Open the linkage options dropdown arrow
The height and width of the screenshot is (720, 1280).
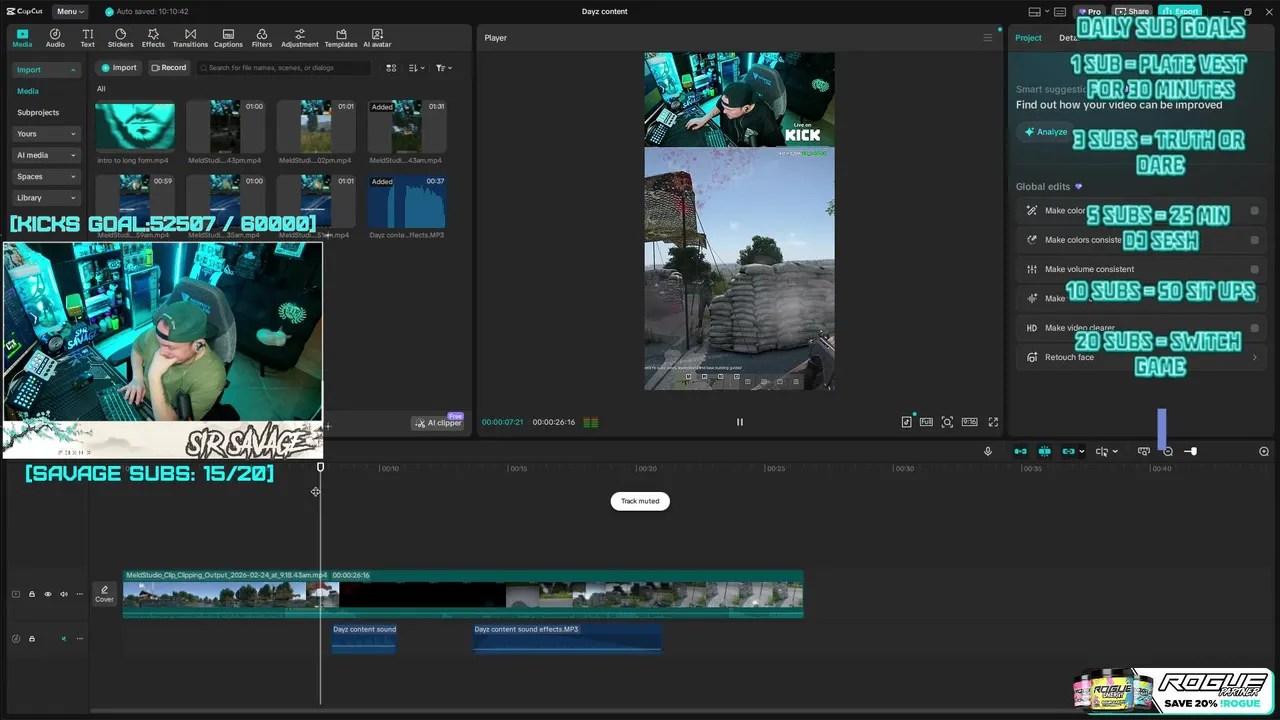point(1081,452)
